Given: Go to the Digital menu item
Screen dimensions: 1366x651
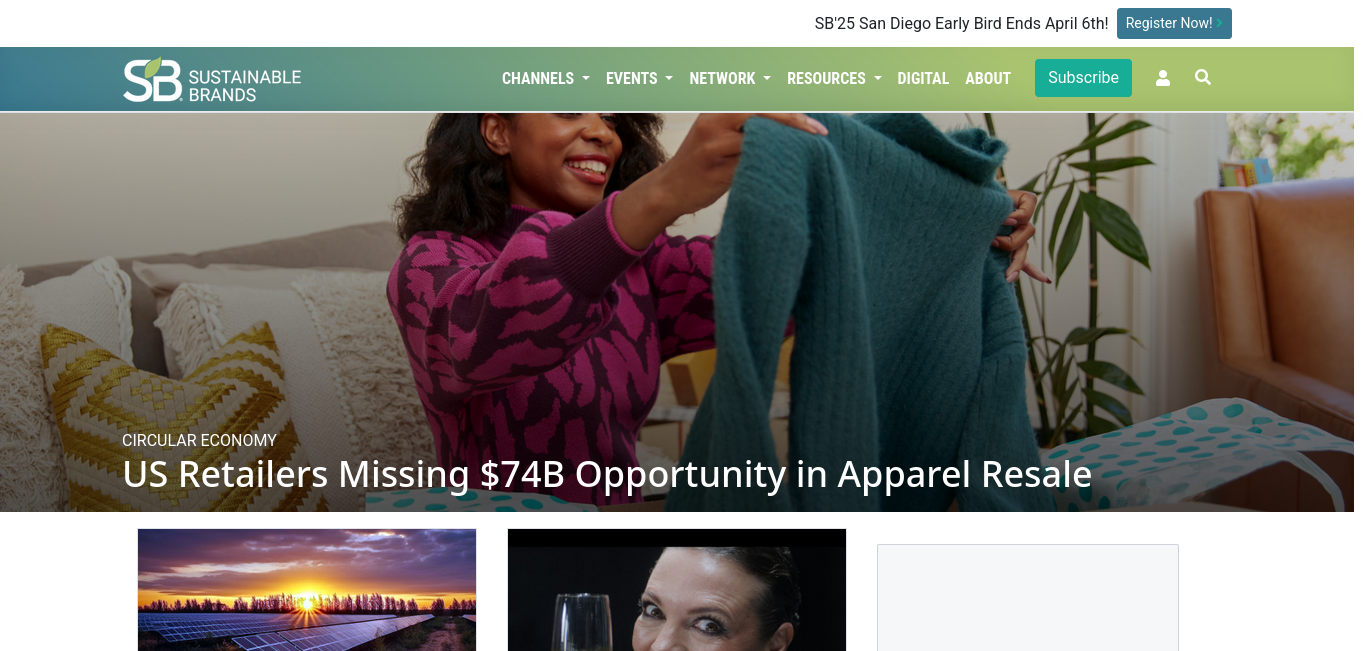Looking at the screenshot, I should pos(923,78).
